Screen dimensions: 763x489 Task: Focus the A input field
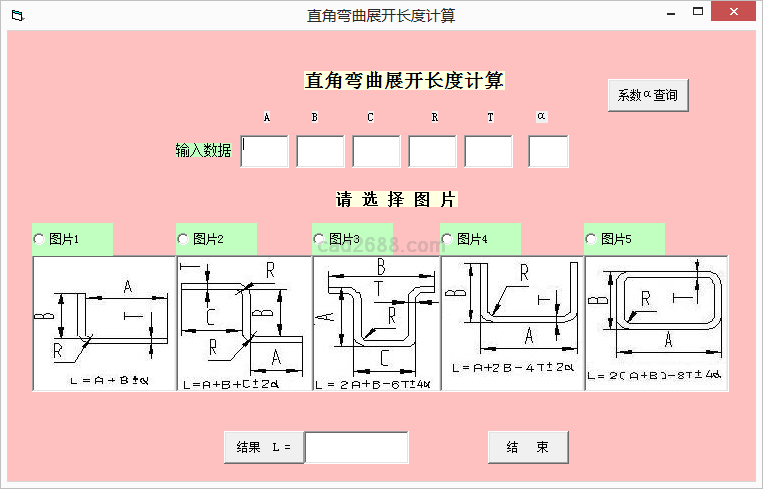265,152
